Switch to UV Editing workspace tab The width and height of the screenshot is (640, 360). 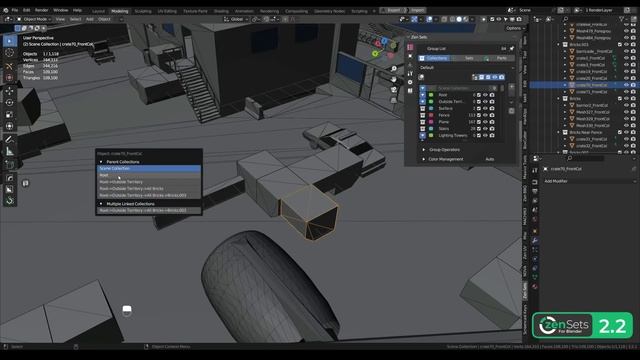(x=167, y=11)
